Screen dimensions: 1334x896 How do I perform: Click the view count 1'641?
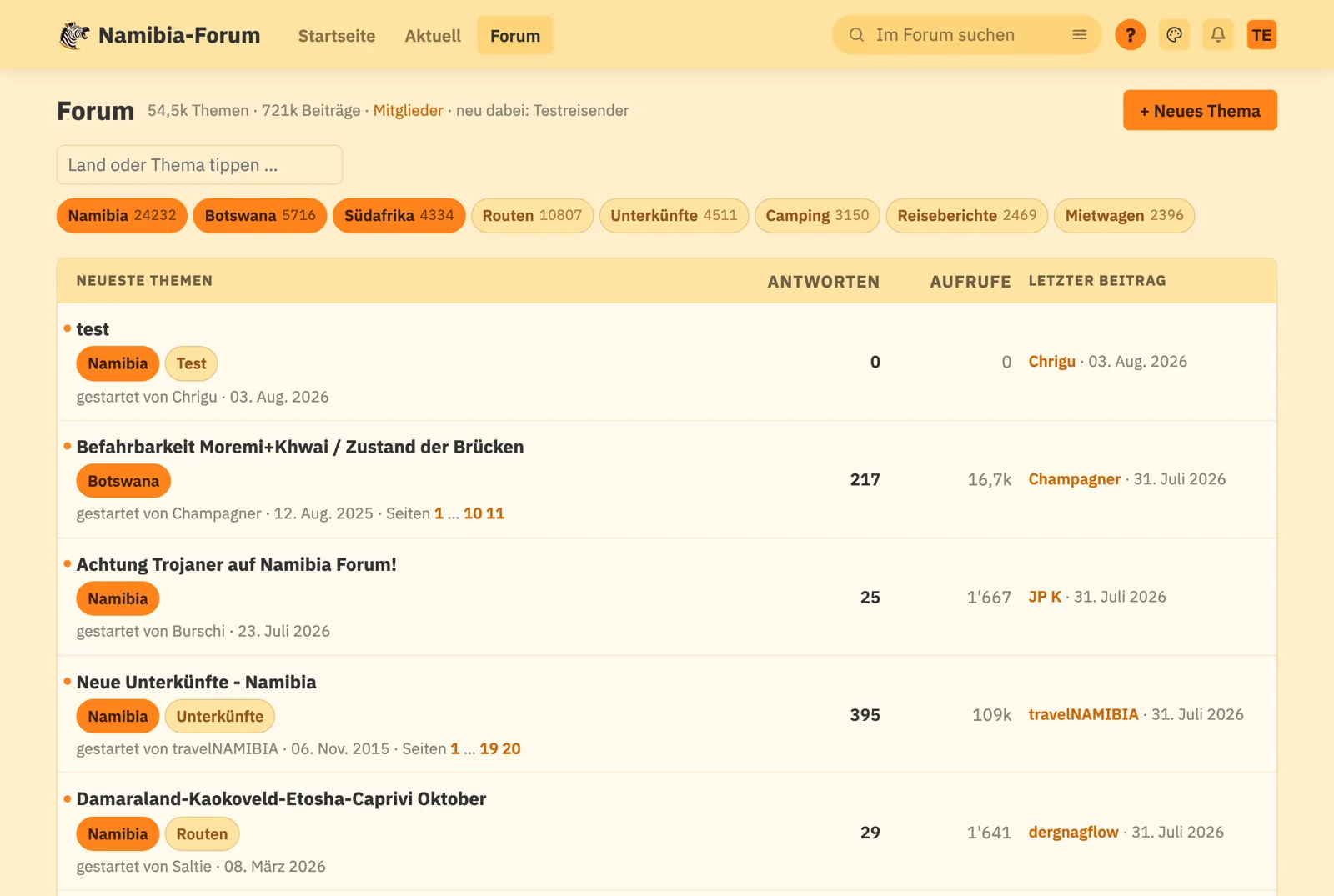990,833
